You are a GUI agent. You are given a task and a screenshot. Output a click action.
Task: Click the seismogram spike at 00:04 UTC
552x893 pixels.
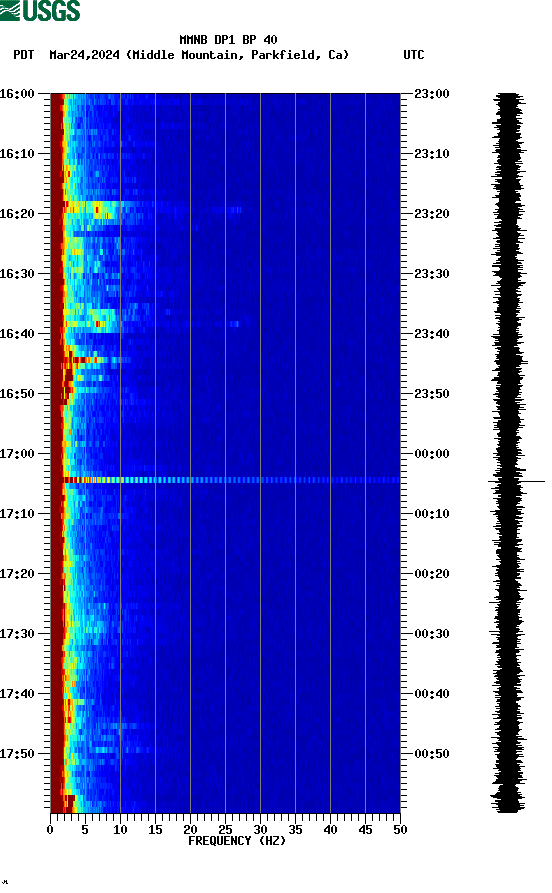516,481
